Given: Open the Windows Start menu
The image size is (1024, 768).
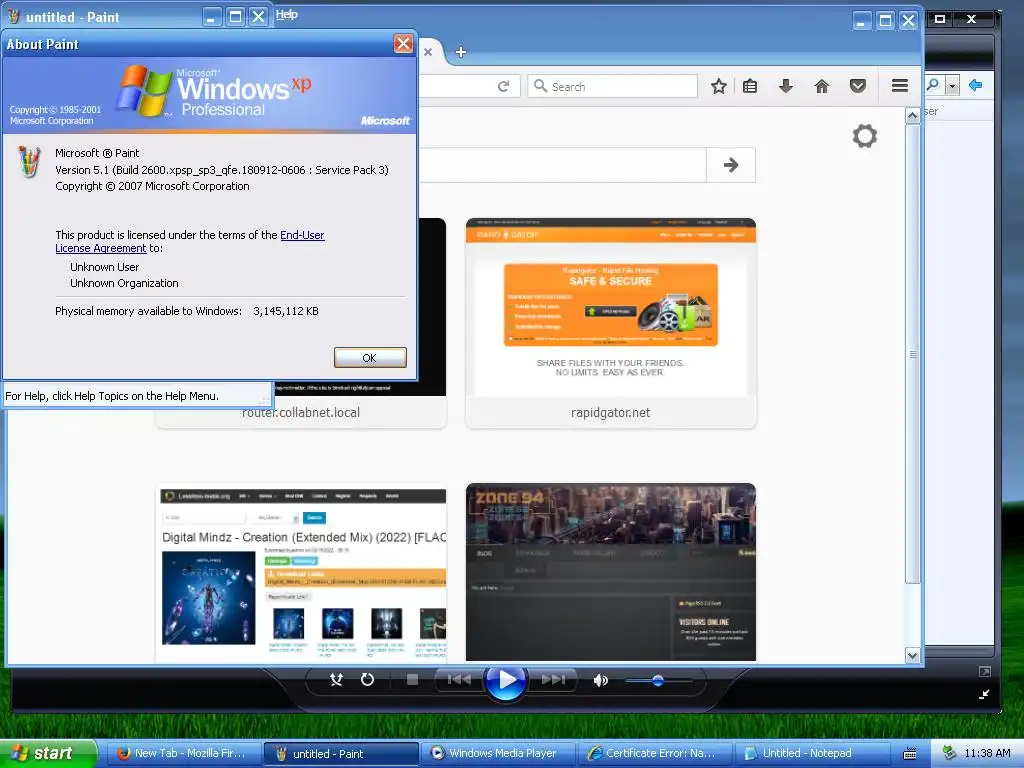Looking at the screenshot, I should point(47,753).
